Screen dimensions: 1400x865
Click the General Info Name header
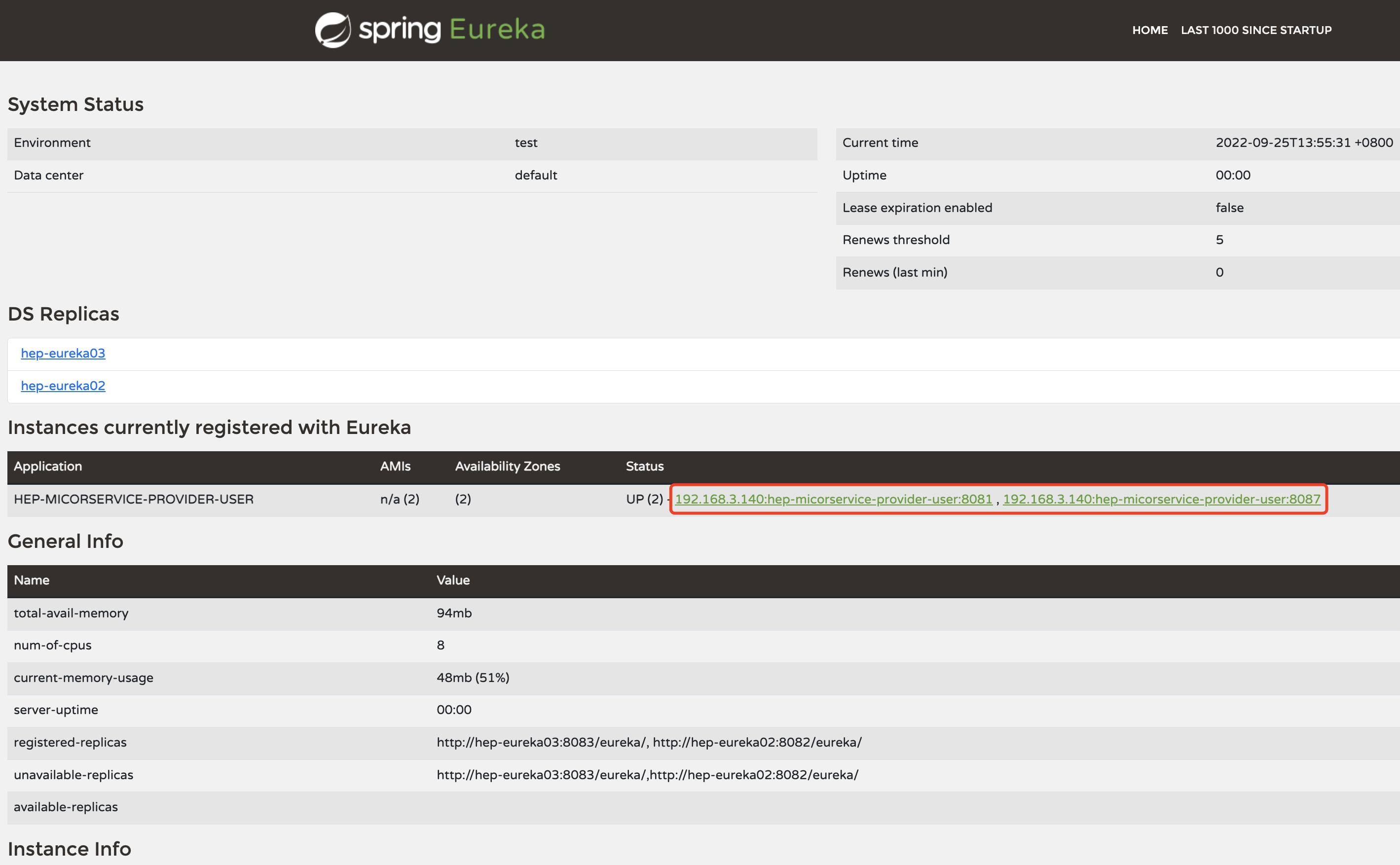click(x=32, y=580)
